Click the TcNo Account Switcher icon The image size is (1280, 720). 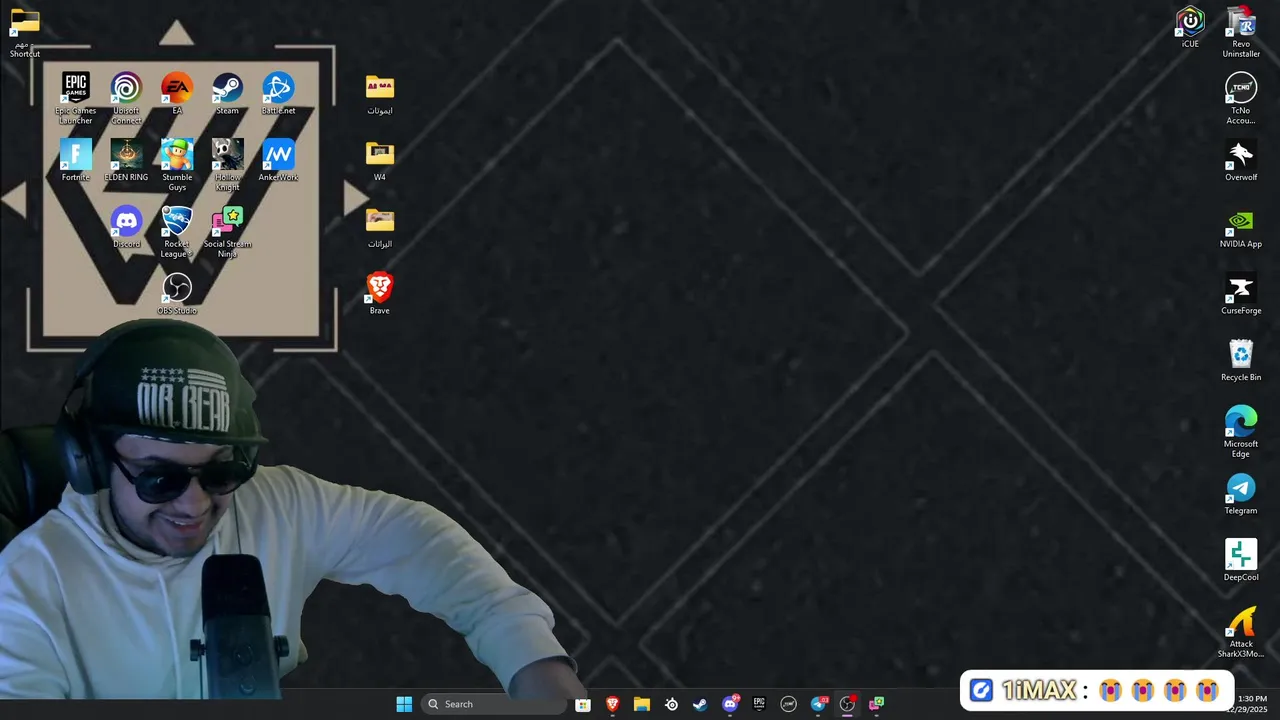pyautogui.click(x=1241, y=98)
